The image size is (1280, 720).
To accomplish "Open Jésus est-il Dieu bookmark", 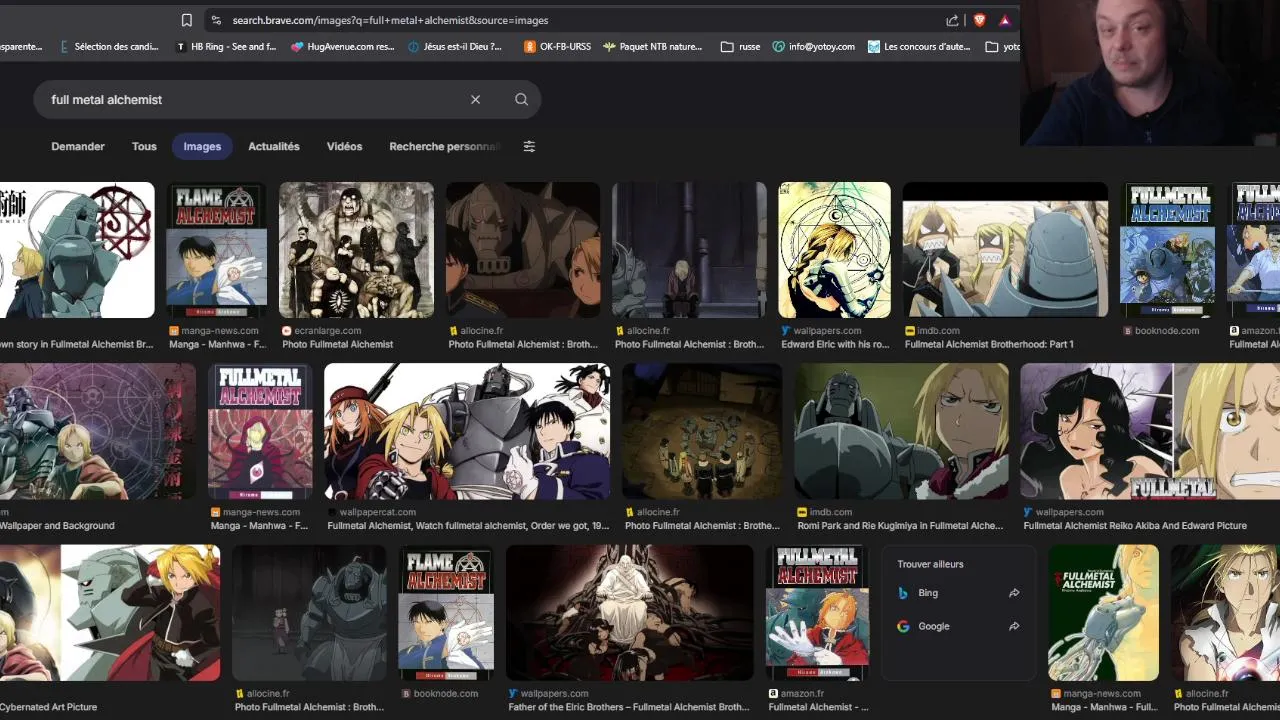I will click(456, 46).
